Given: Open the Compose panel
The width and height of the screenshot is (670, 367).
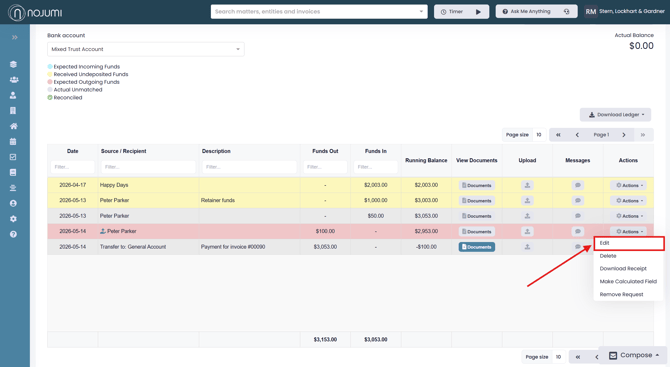Looking at the screenshot, I should coord(634,355).
